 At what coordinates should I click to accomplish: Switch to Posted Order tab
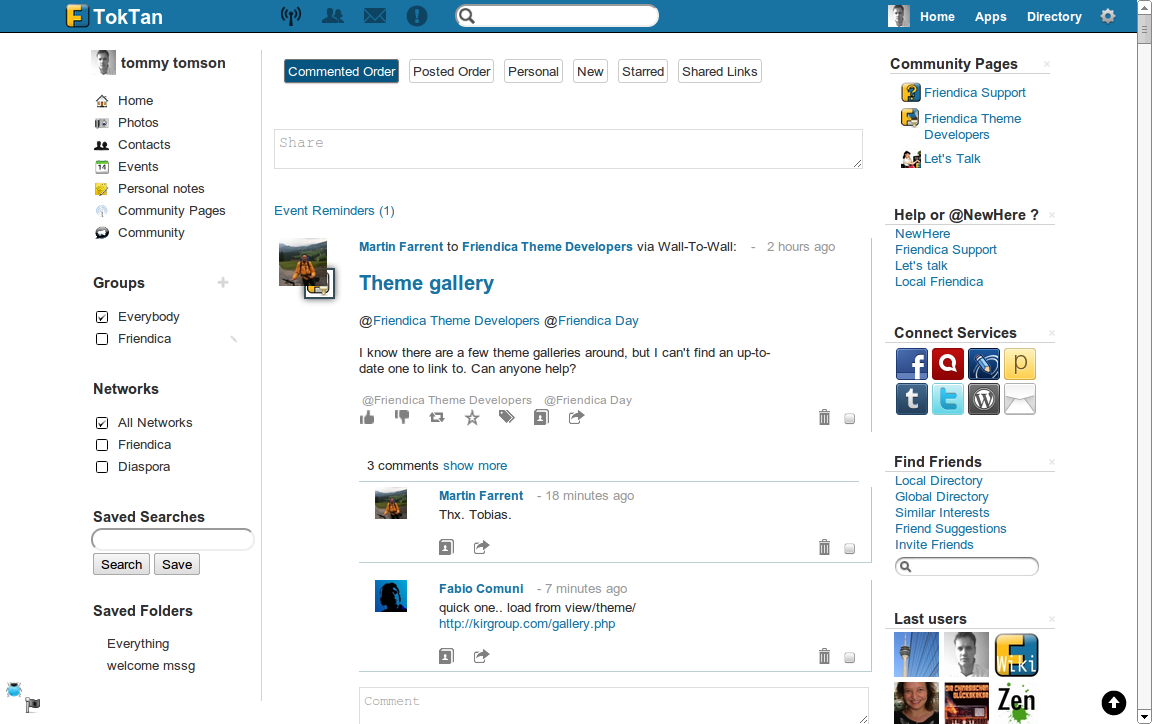[451, 71]
